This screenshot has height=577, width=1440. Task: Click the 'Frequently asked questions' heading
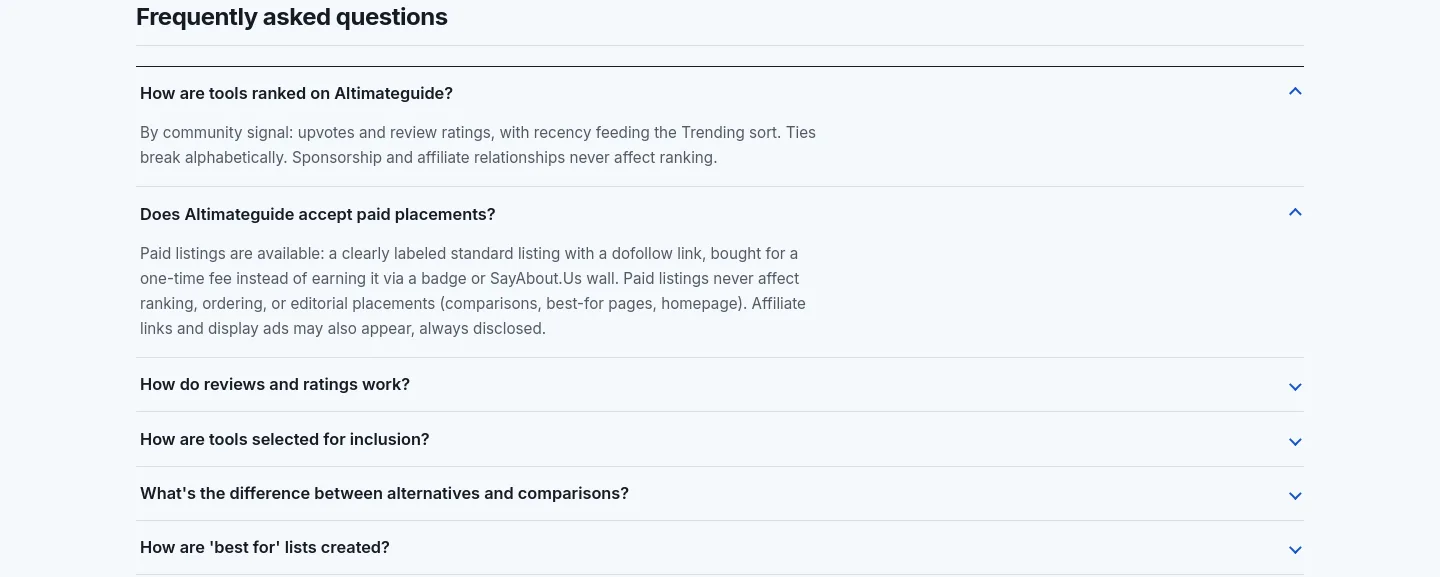(x=292, y=17)
